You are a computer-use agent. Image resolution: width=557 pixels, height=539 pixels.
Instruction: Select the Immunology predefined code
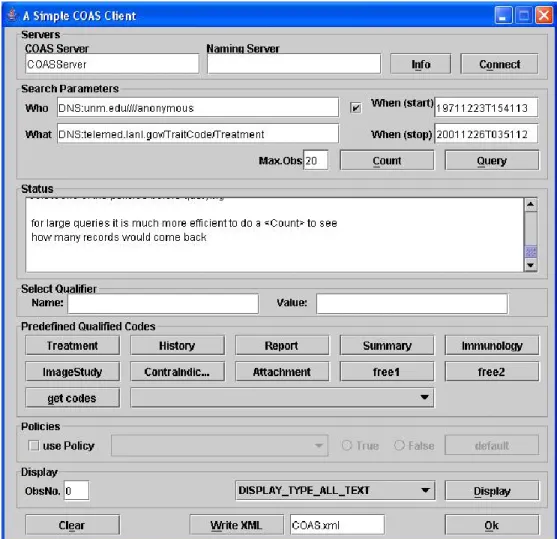point(492,345)
